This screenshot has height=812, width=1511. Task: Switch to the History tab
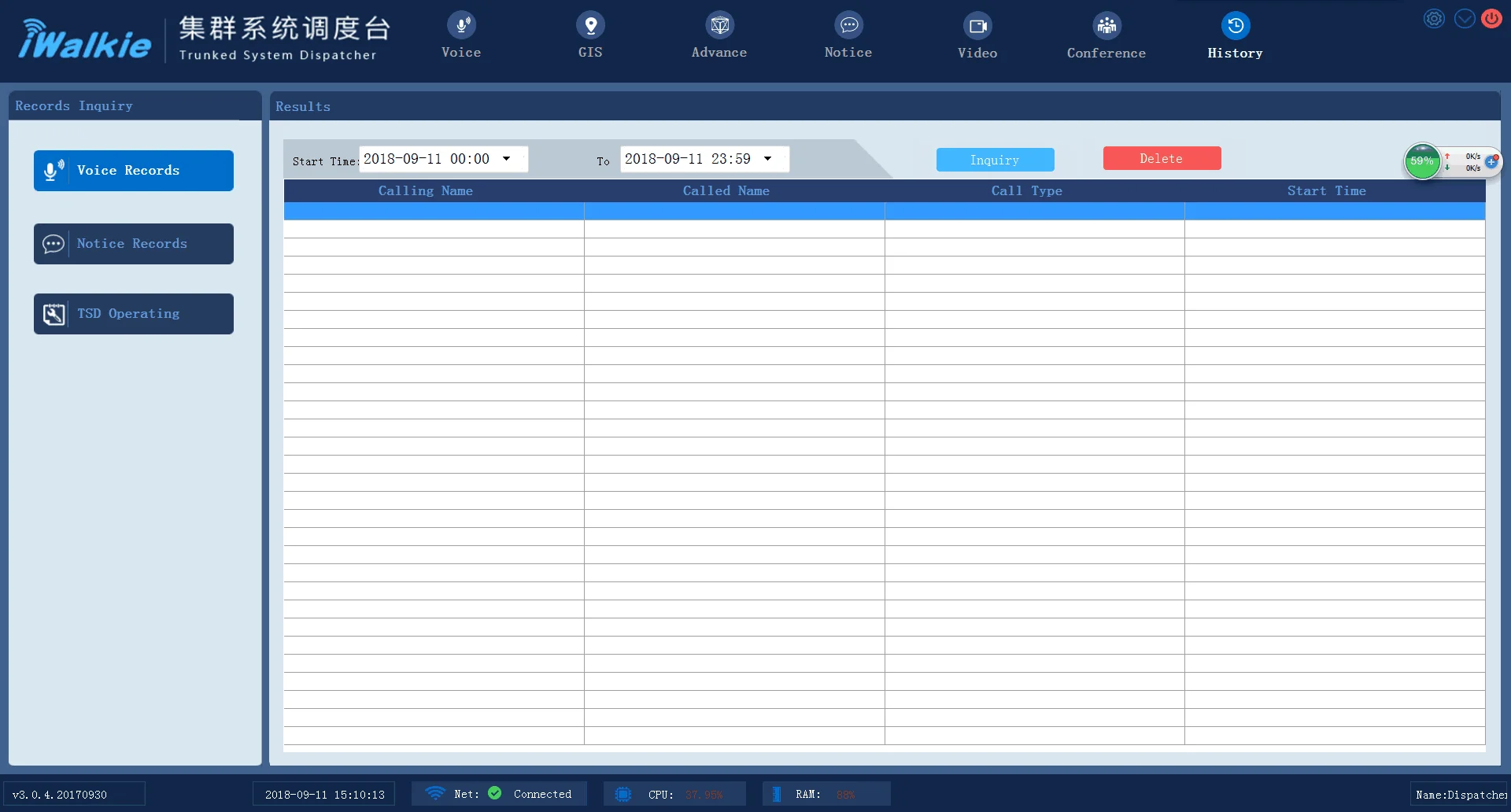tap(1235, 35)
